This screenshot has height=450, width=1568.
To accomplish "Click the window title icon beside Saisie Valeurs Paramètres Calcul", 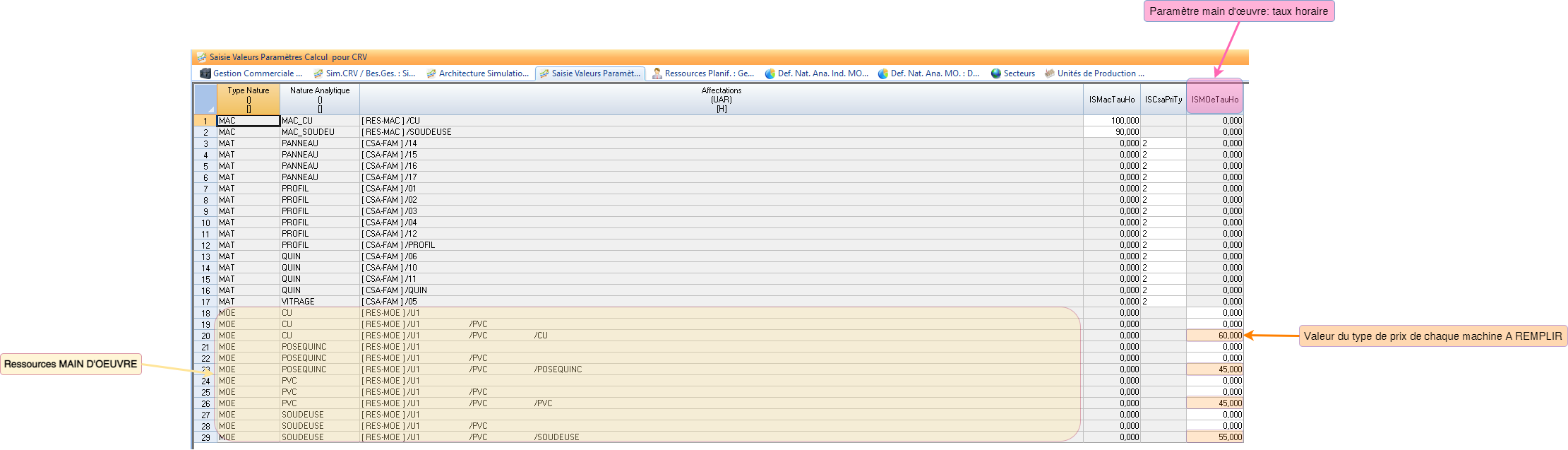I will tap(202, 57).
